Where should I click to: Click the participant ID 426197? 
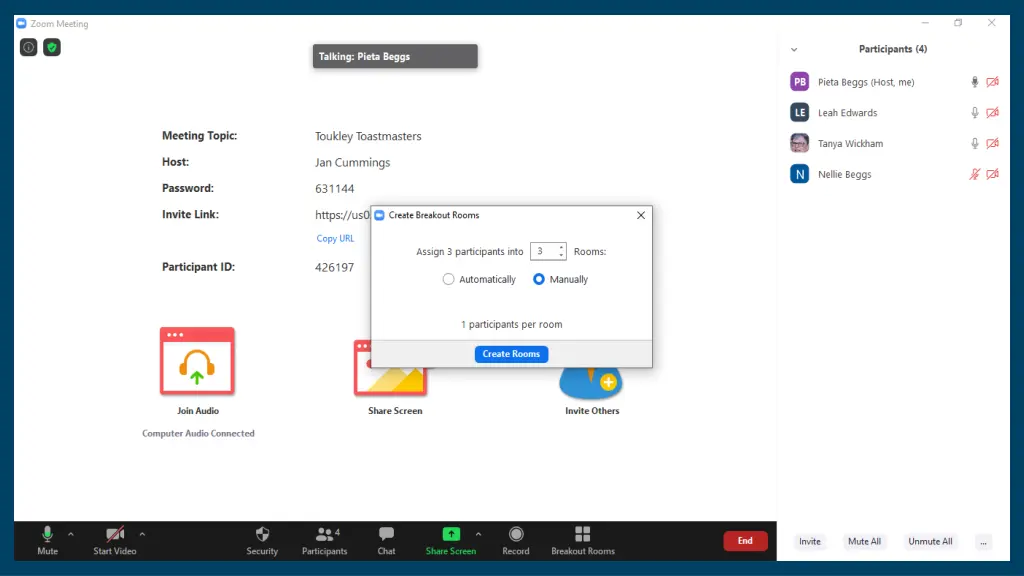pos(334,267)
